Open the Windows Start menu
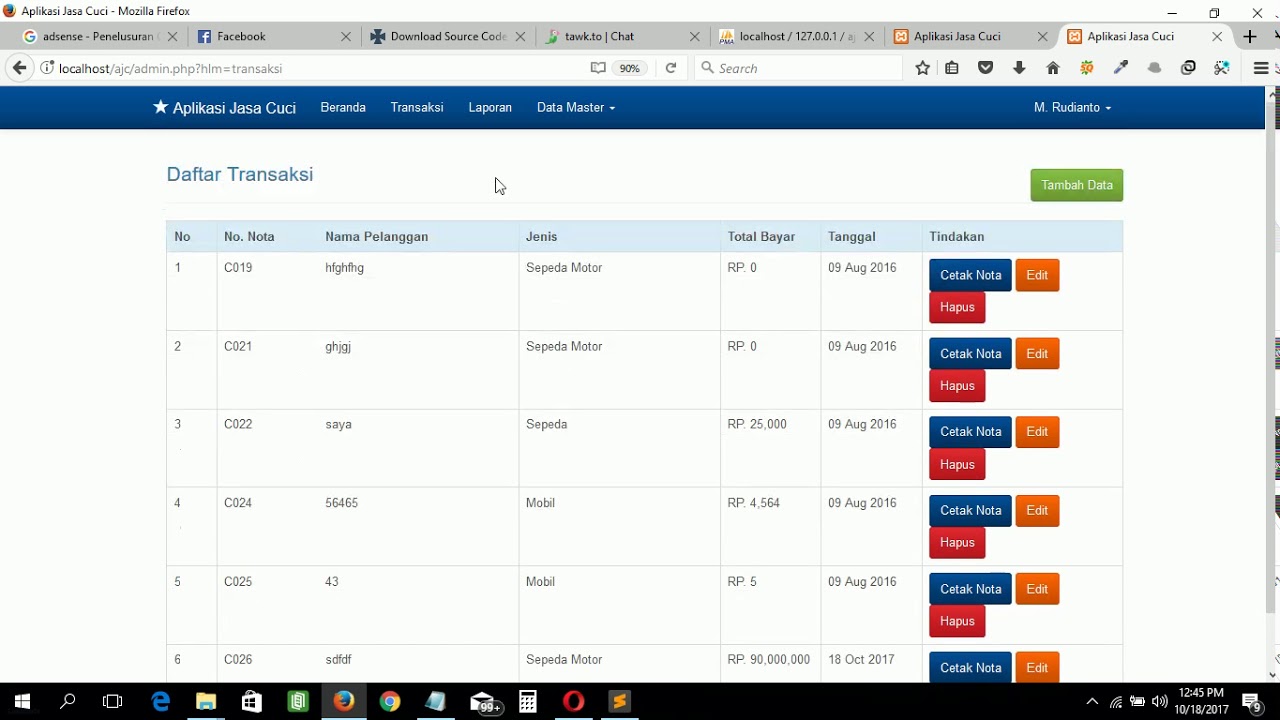Screen dimensions: 1280x720 (22, 701)
